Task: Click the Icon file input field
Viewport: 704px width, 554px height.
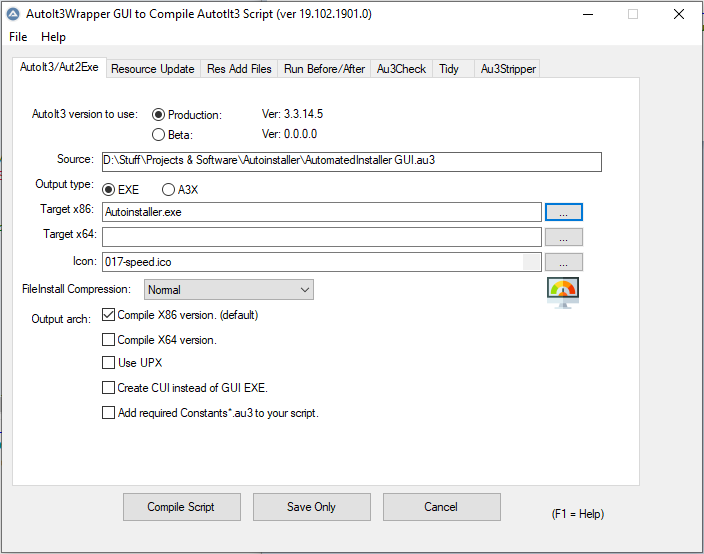Action: coord(321,262)
